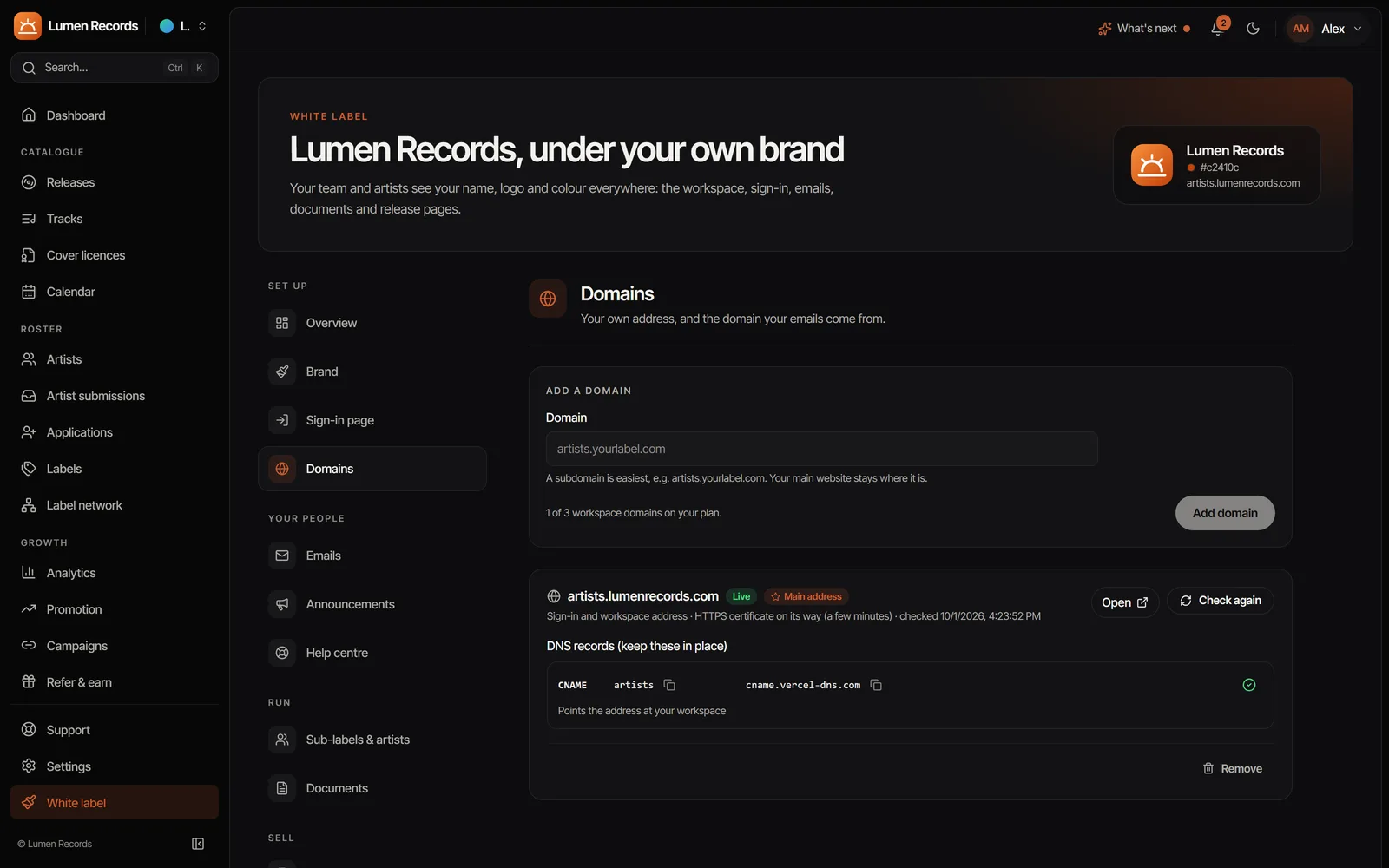Open Analytics in the growth section
This screenshot has height=868, width=1389.
pyautogui.click(x=115, y=573)
